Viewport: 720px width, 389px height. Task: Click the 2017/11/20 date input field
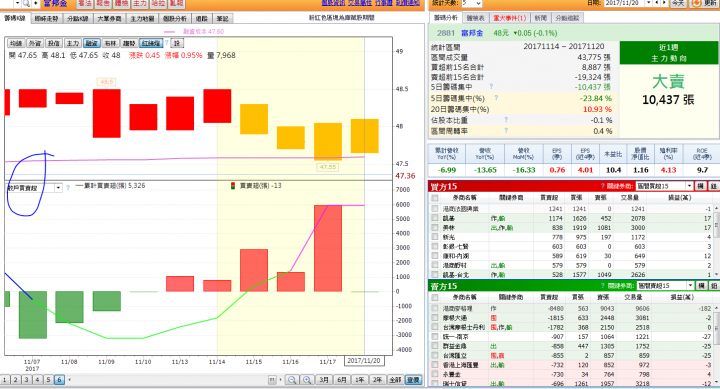[624, 3]
